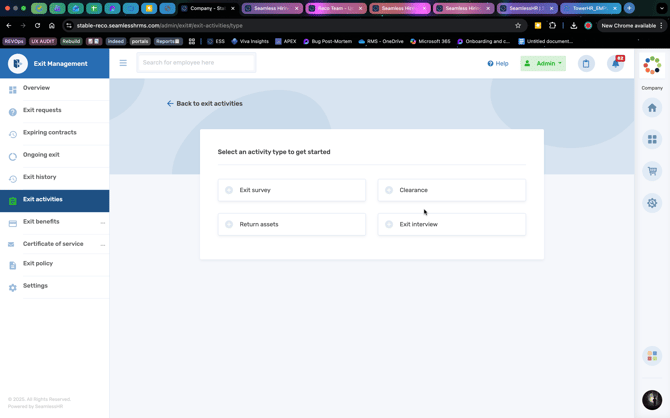This screenshot has height=418, width=670.
Task: Open the notifications bell icon
Action: click(616, 63)
